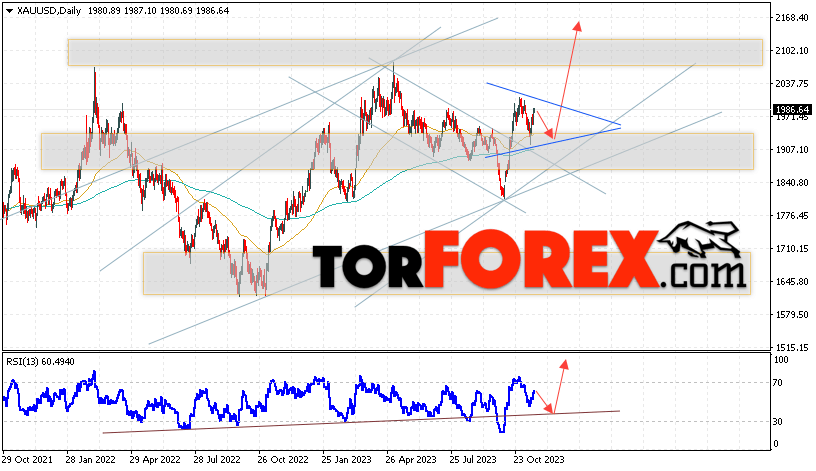The width and height of the screenshot is (816, 471).
Task: Select the price axis label 1710.15
Action: pyautogui.click(x=792, y=249)
